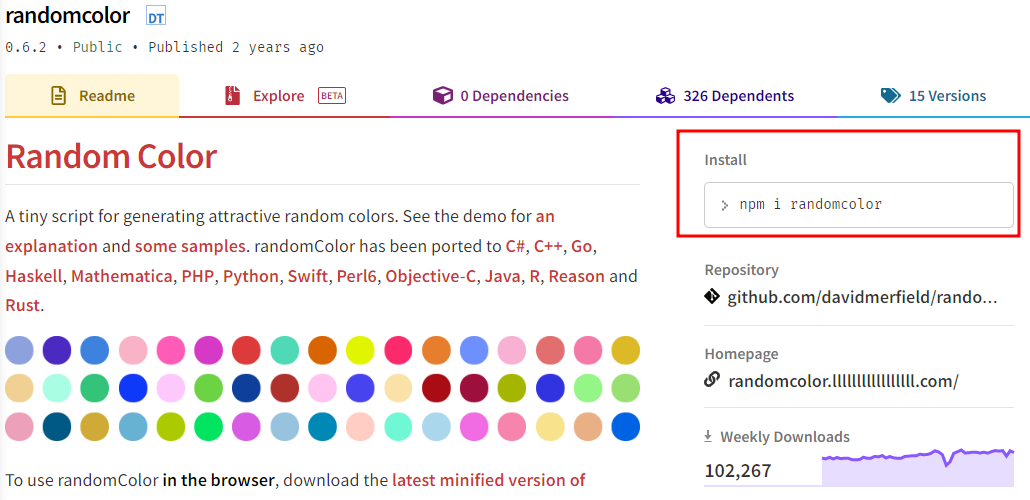Image resolution: width=1030 pixels, height=500 pixels.
Task: Click the stacked cubes Dependents icon
Action: pyautogui.click(x=665, y=96)
